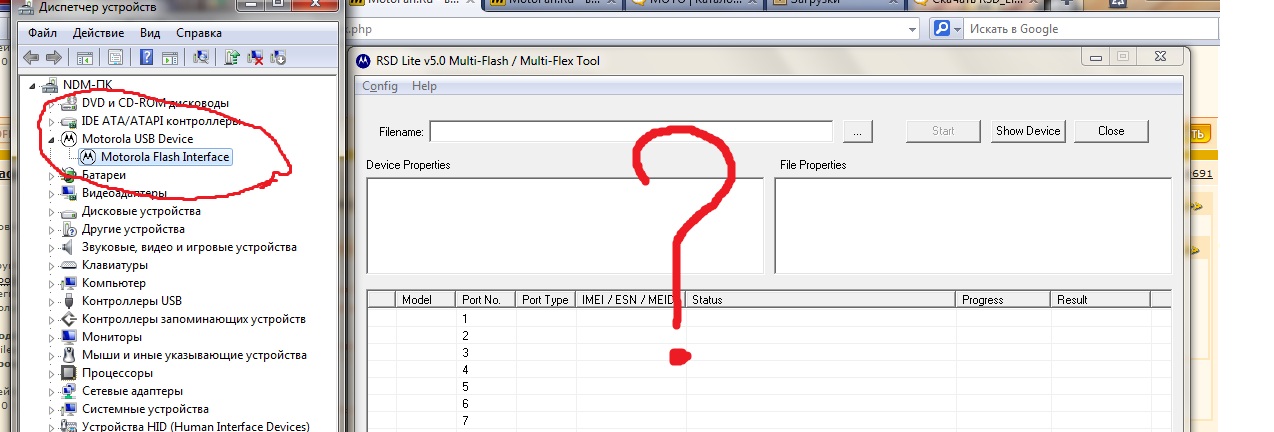Open the Файл menu
The height and width of the screenshot is (432, 1274).
43,33
